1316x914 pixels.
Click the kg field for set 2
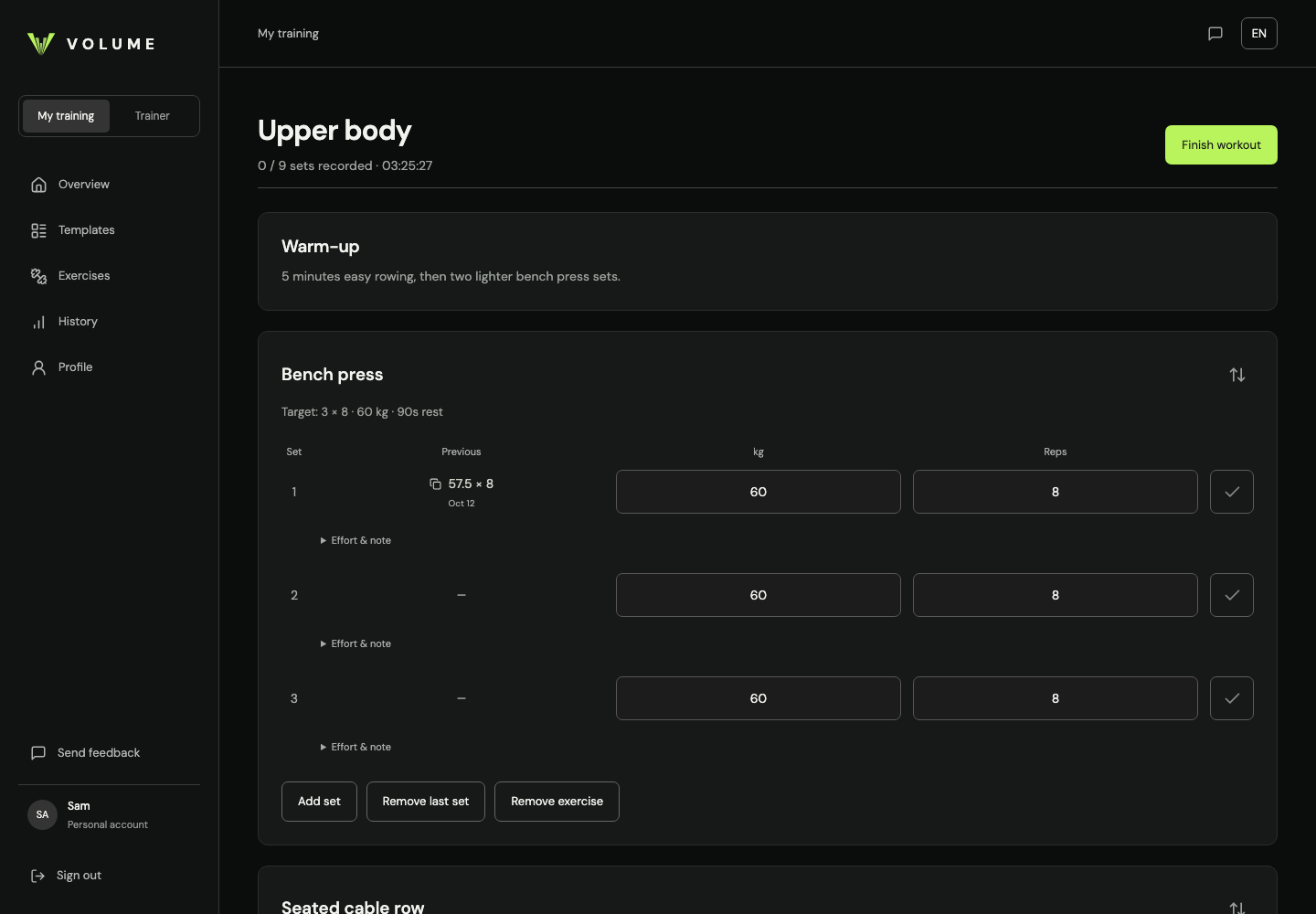759,595
